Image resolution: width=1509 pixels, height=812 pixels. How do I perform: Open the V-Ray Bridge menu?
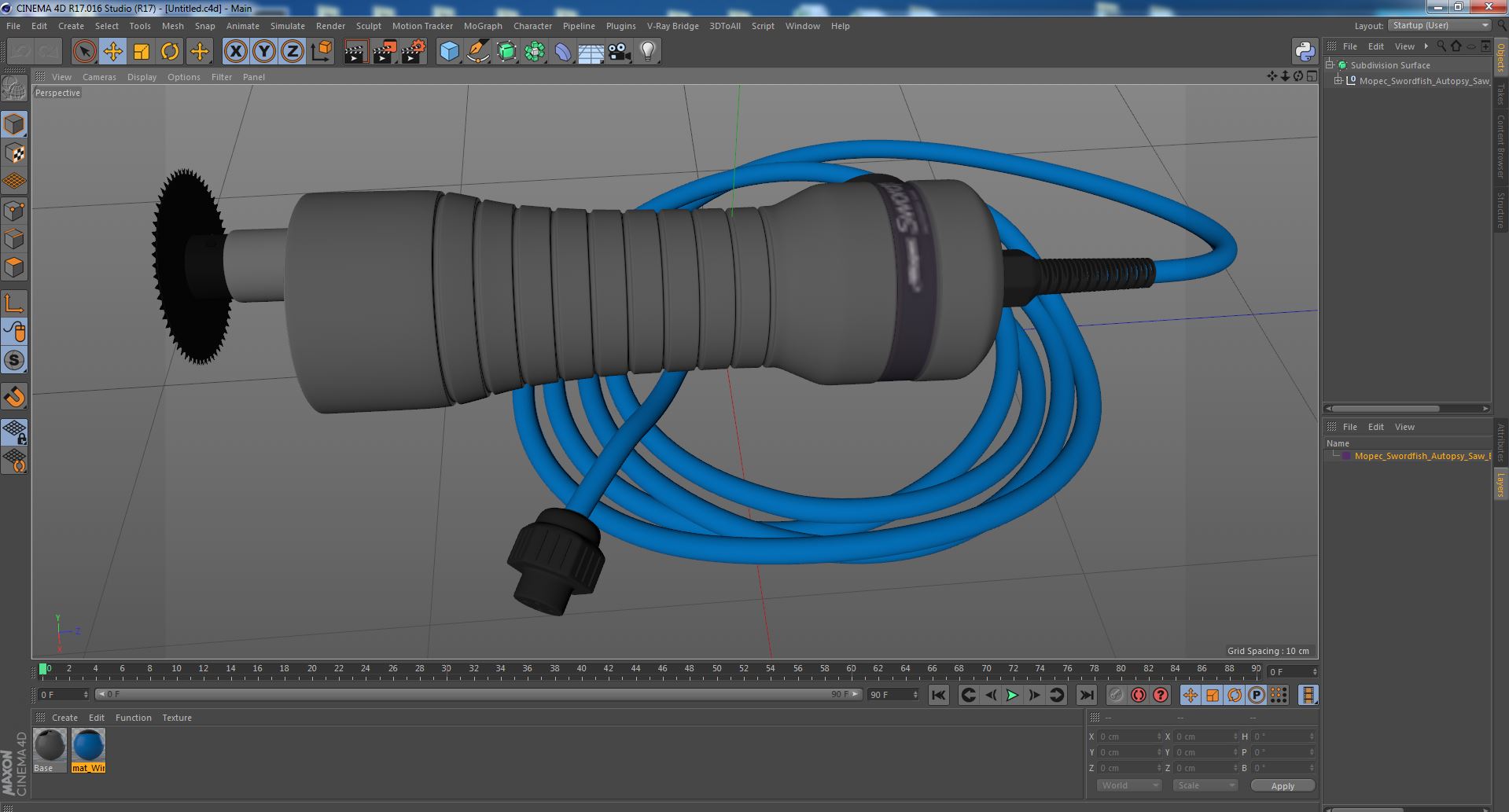pyautogui.click(x=673, y=26)
